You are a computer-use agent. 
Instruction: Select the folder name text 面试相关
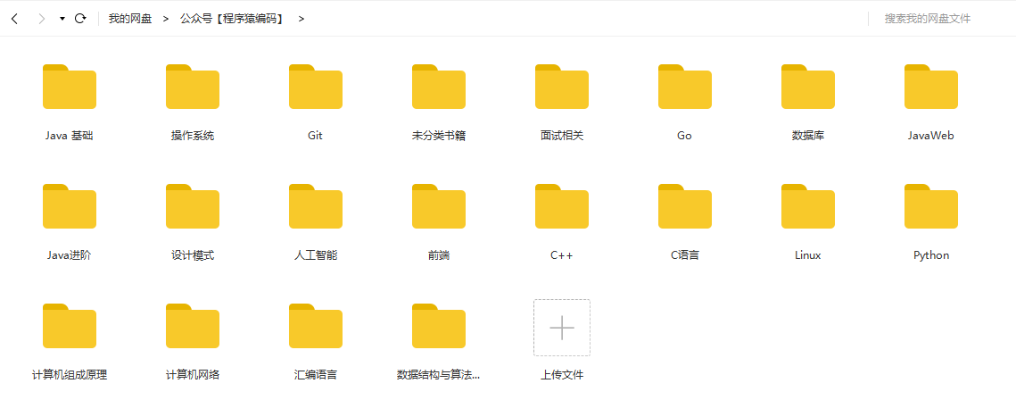tap(562, 135)
